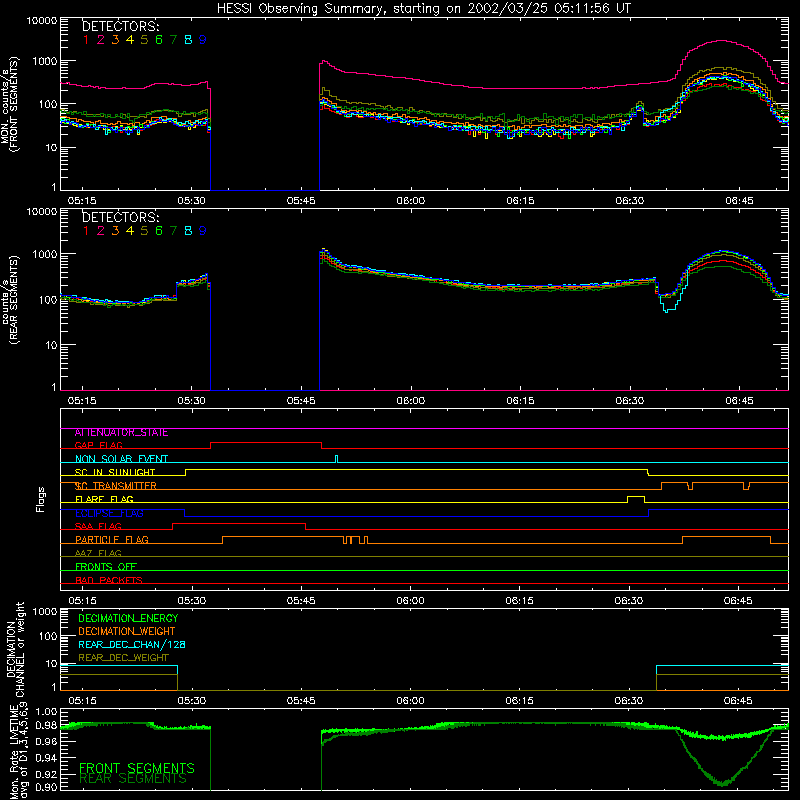Select cyan detector 8 in rear segments legend
This screenshot has width=800, height=800.
[188, 231]
